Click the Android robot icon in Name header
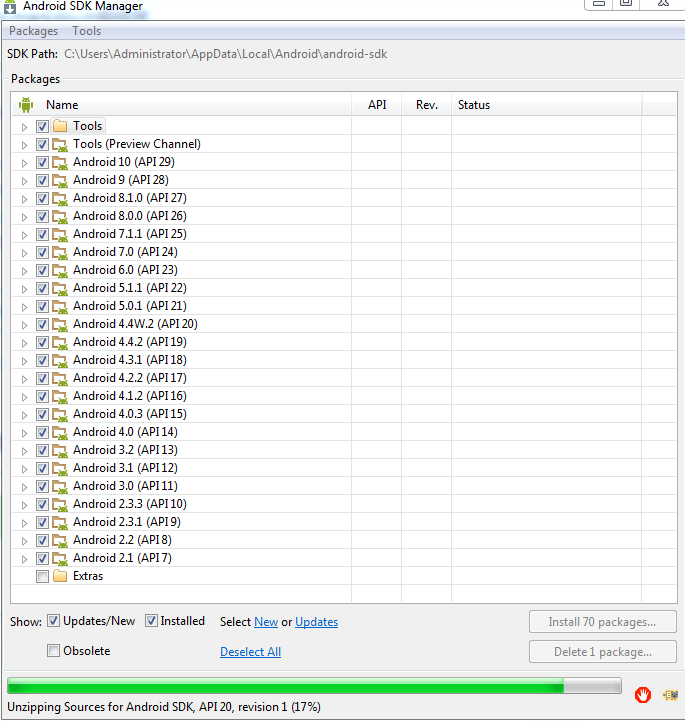Screen dimensions: 685x721 [x=26, y=105]
